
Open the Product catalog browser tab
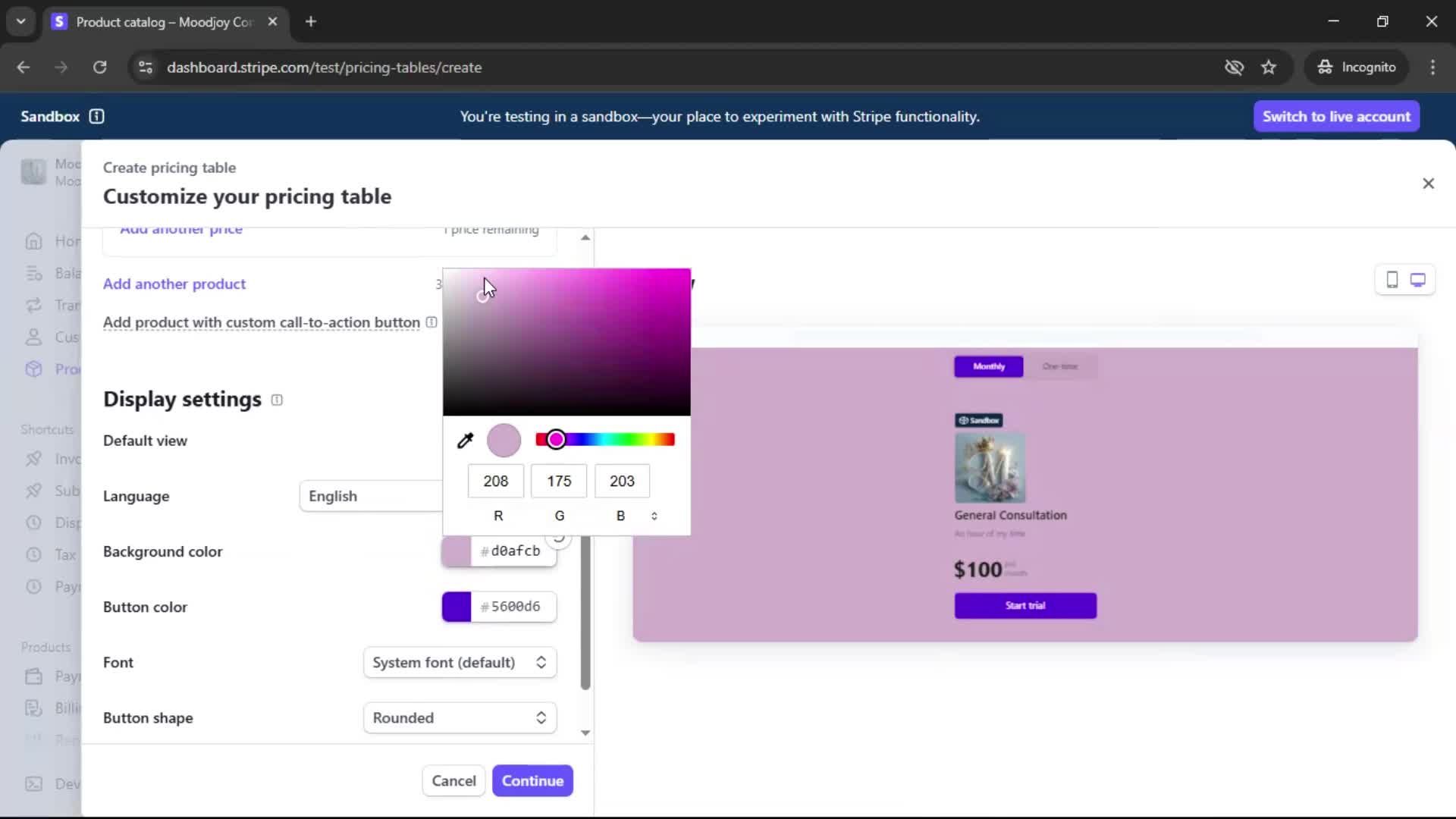163,22
